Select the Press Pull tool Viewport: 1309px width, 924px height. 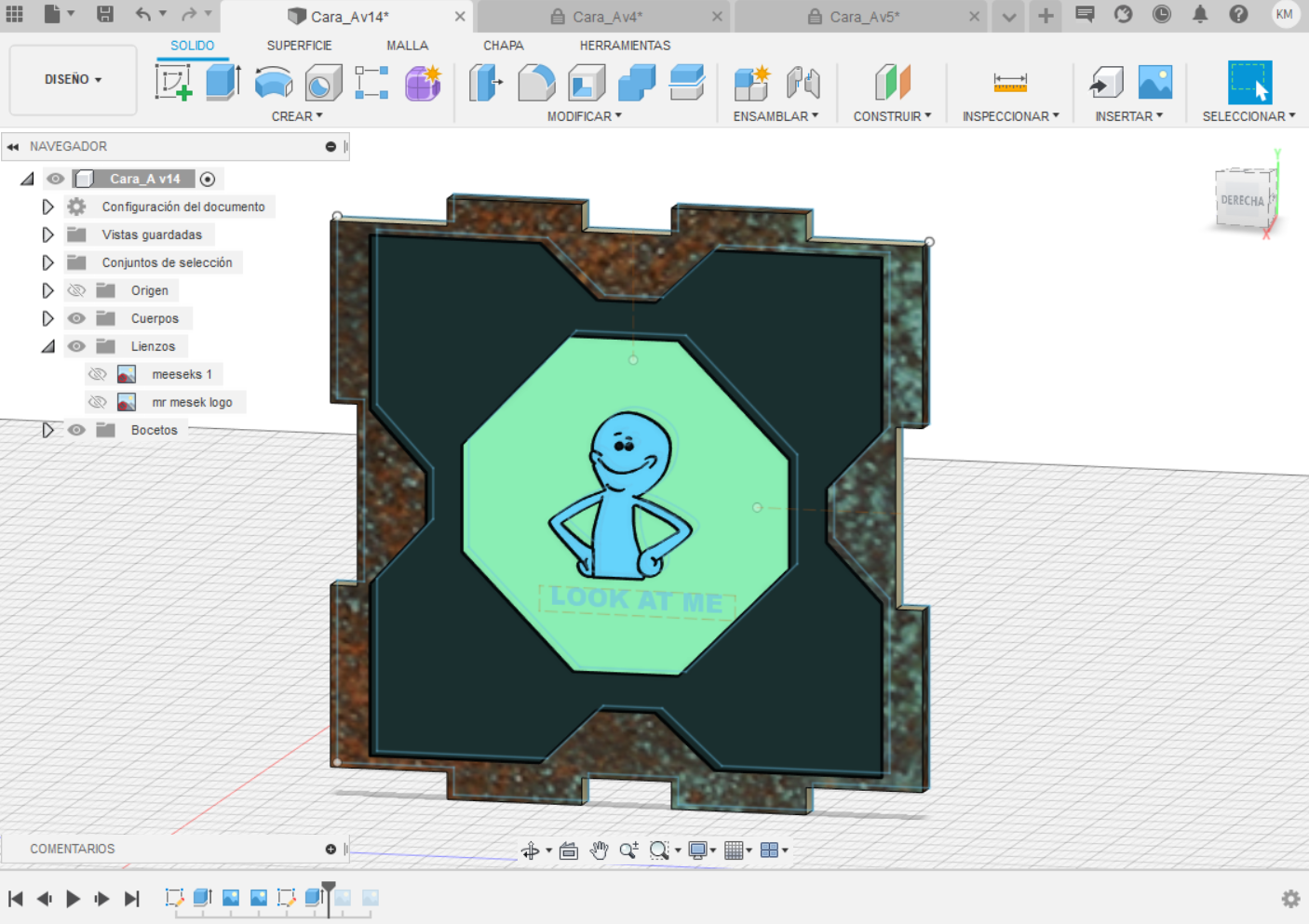[486, 83]
